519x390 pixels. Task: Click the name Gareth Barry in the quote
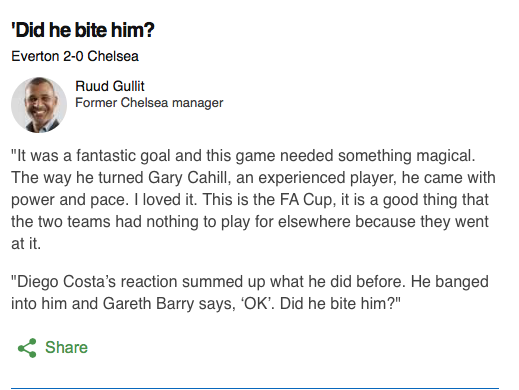[x=148, y=304]
